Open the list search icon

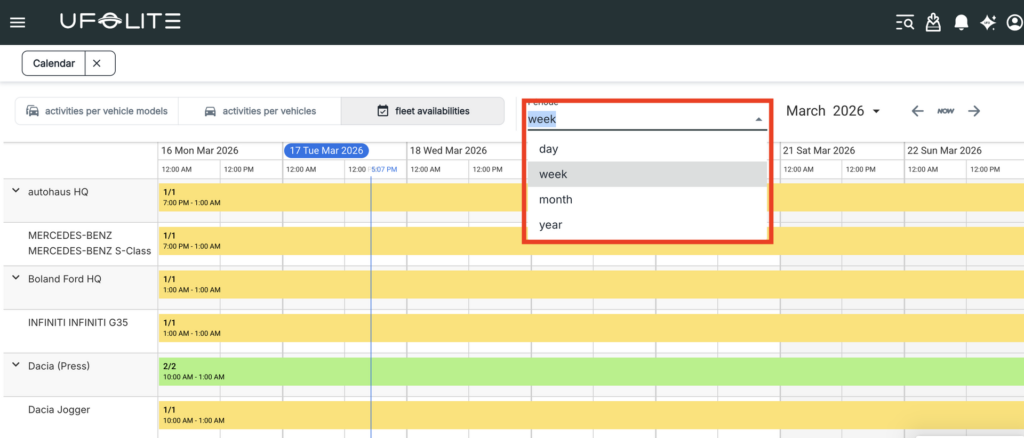click(905, 22)
